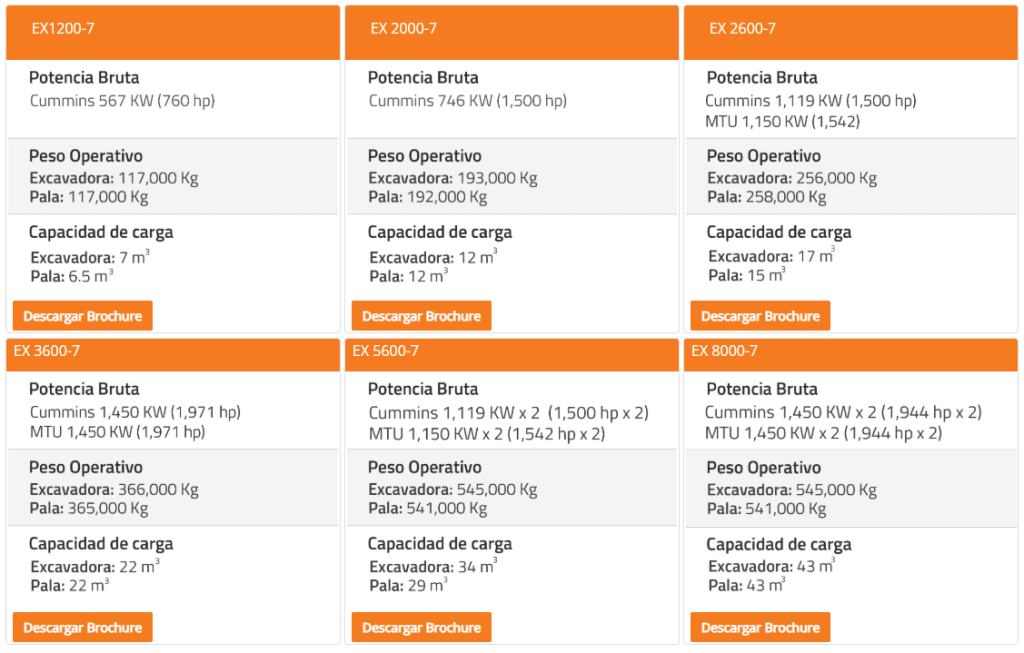Download brochure for EX 2600-7
Image resolution: width=1024 pixels, height=653 pixels.
[x=760, y=316]
